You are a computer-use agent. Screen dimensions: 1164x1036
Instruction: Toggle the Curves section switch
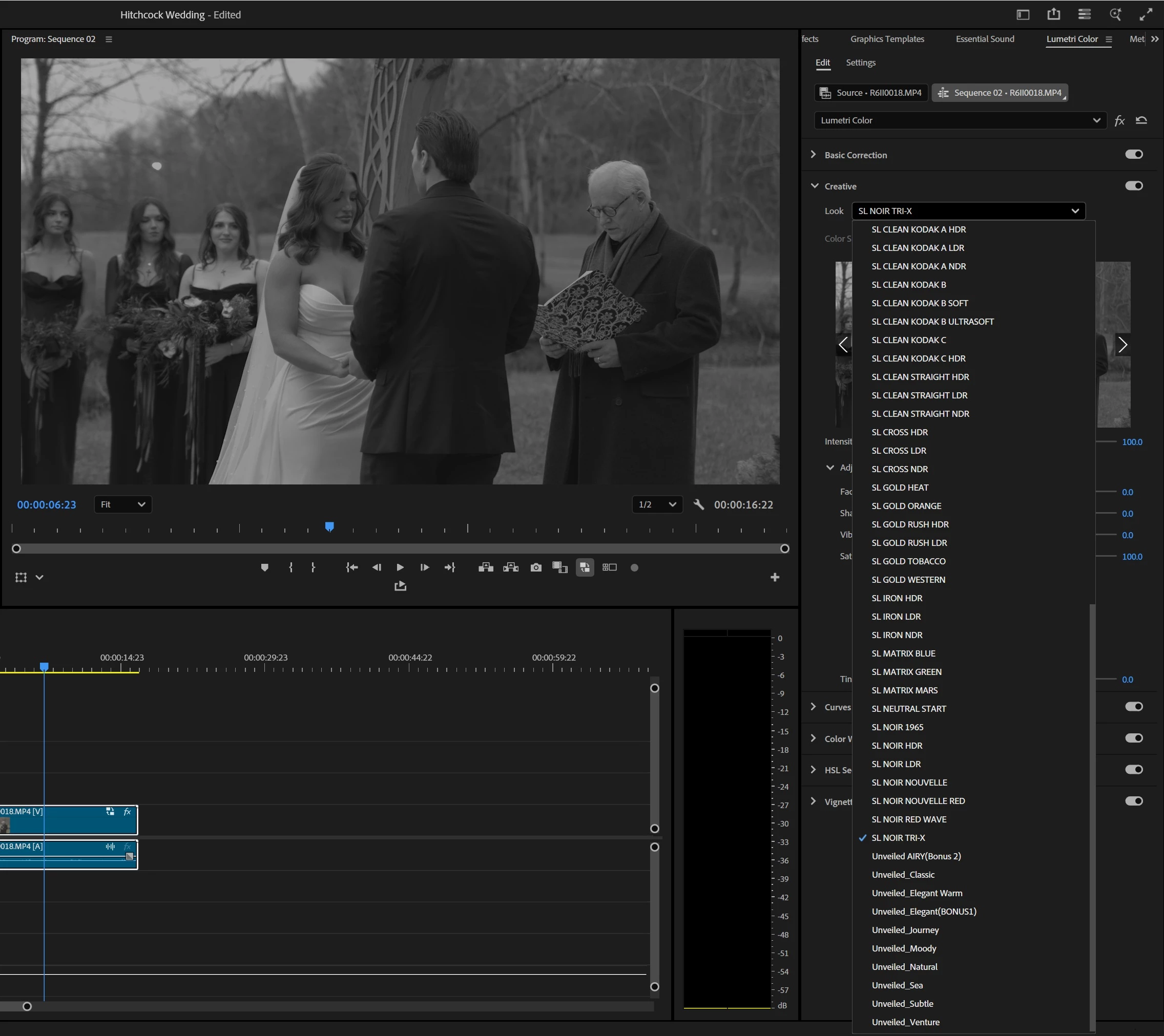click(x=1133, y=706)
